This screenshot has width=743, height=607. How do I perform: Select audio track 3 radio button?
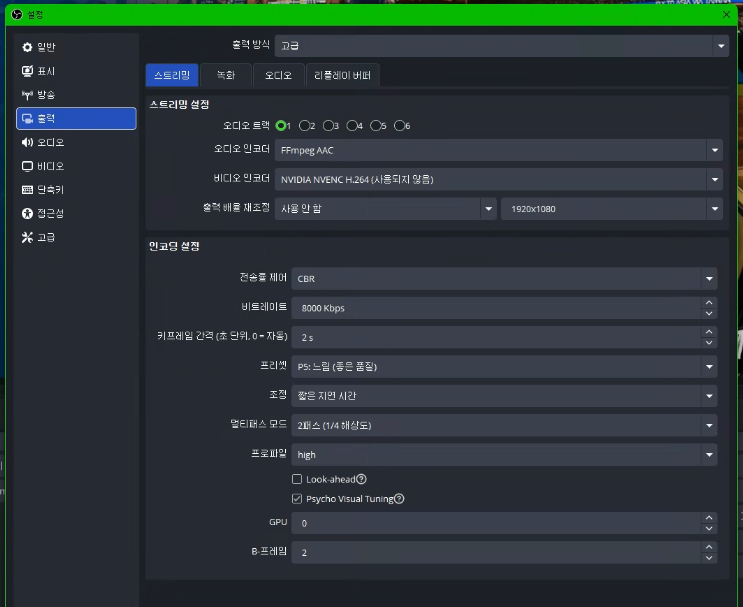coord(329,126)
